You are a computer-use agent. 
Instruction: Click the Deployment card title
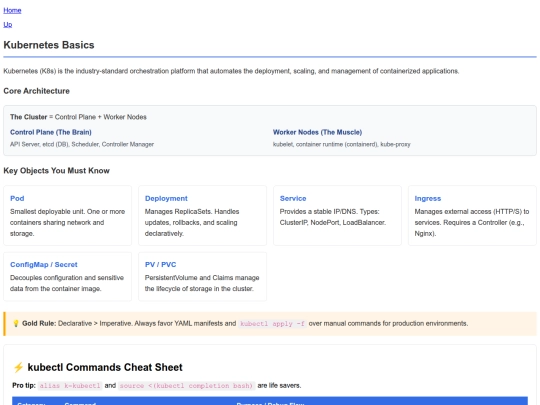coord(166,198)
